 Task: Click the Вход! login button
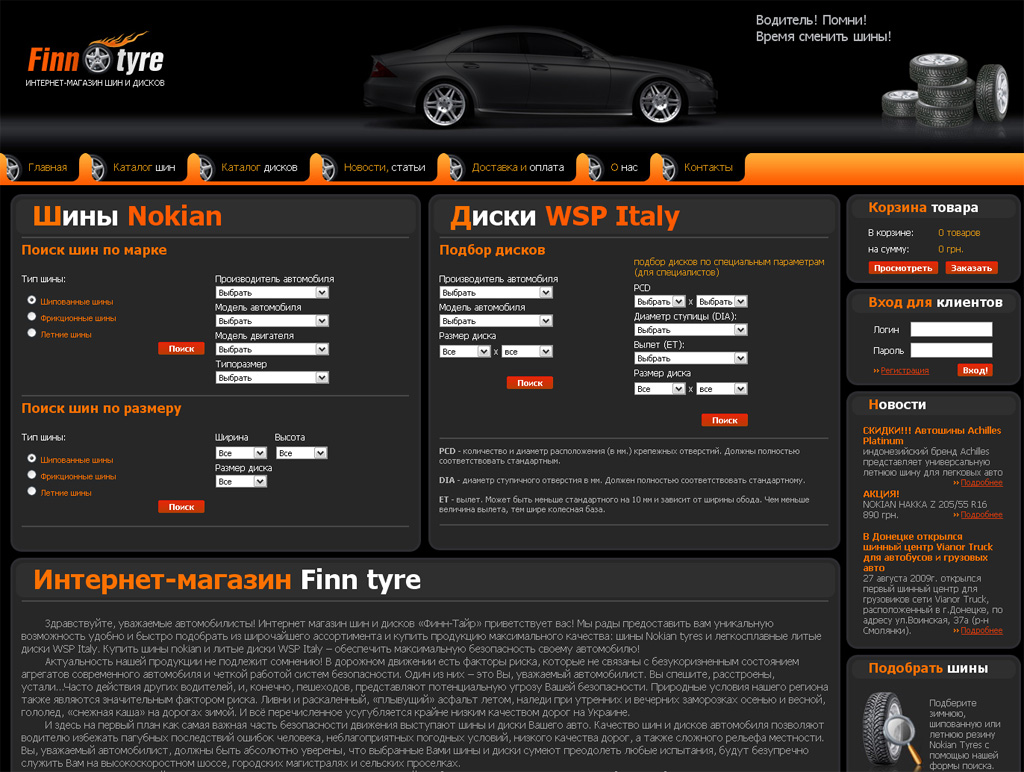pyautogui.click(x=975, y=370)
